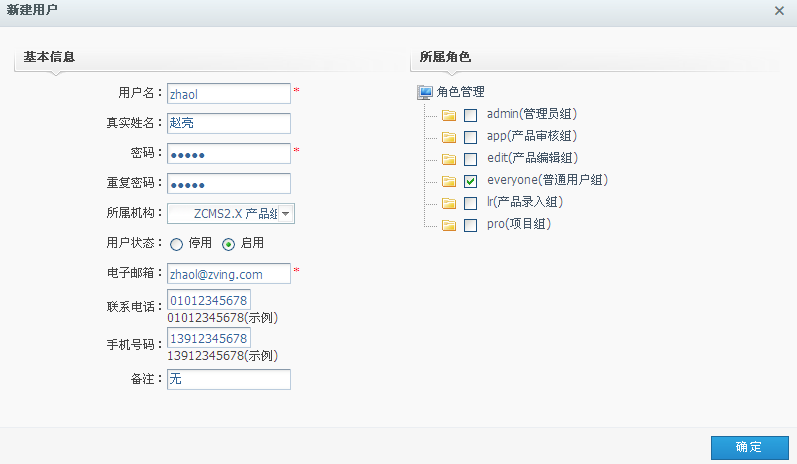The image size is (797, 464).
Task: Select the 停用 user status radio button
Action: coord(176,243)
